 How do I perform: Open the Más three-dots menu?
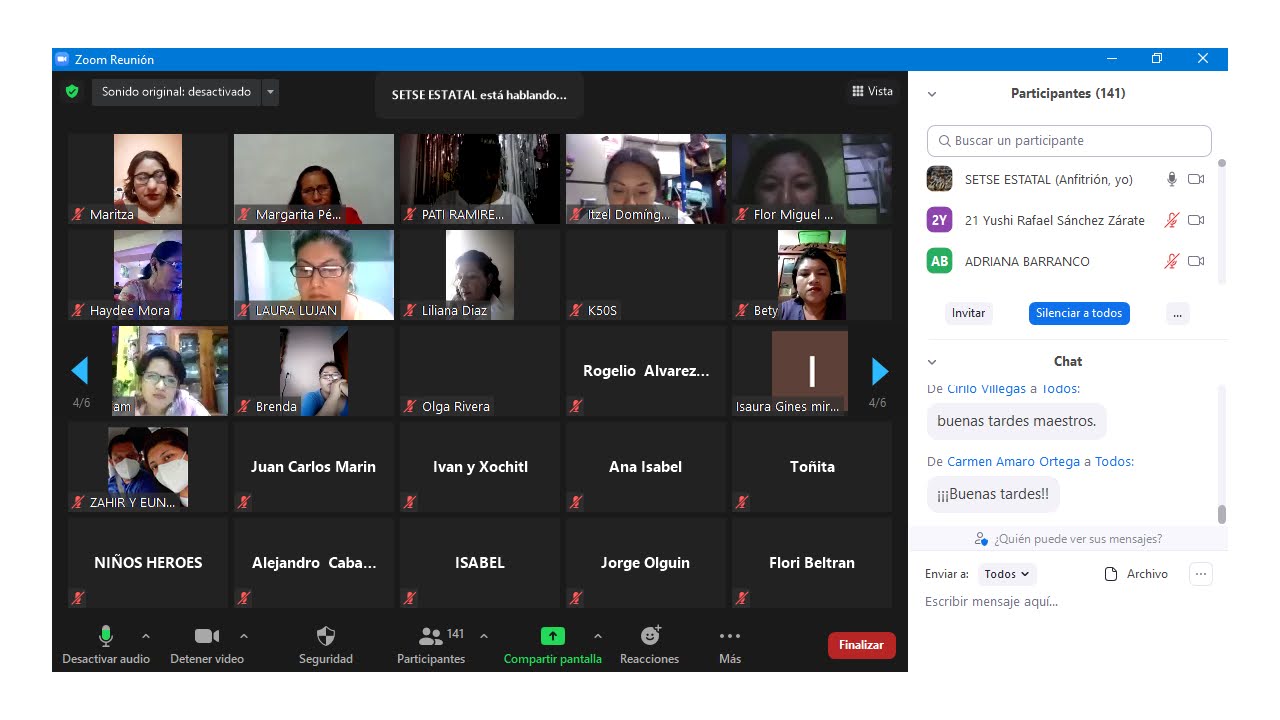(730, 636)
